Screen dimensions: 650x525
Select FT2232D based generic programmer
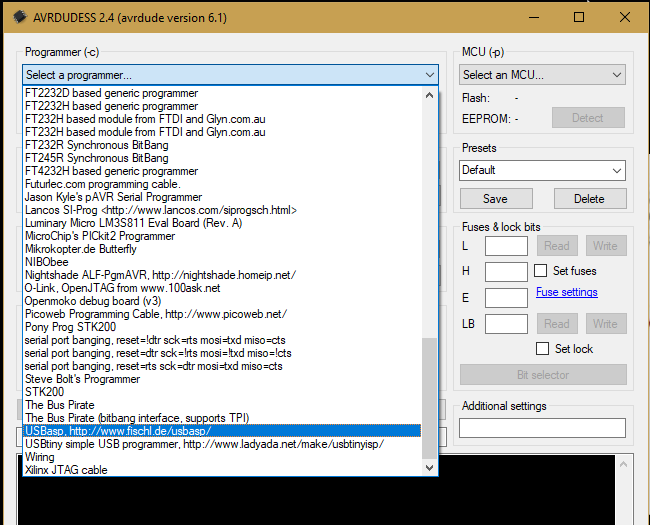pos(222,93)
